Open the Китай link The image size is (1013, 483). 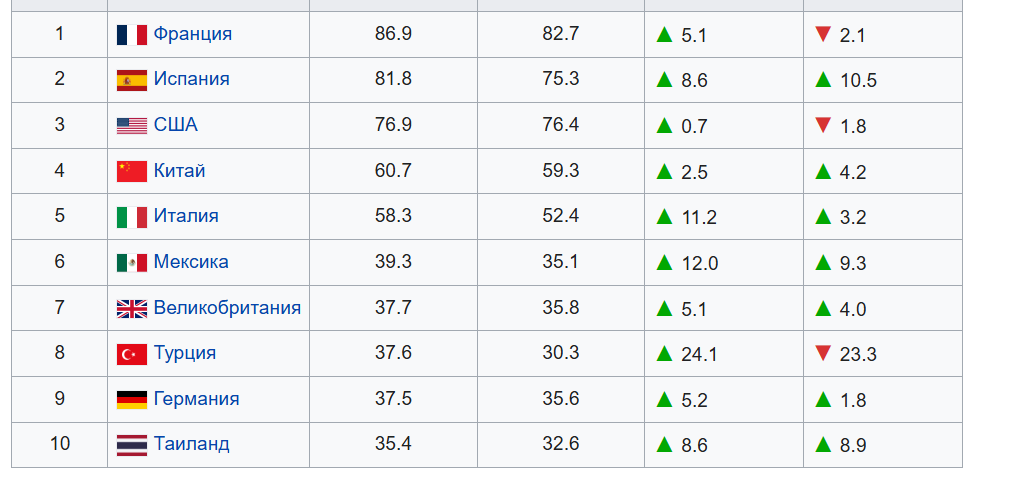tap(180, 171)
